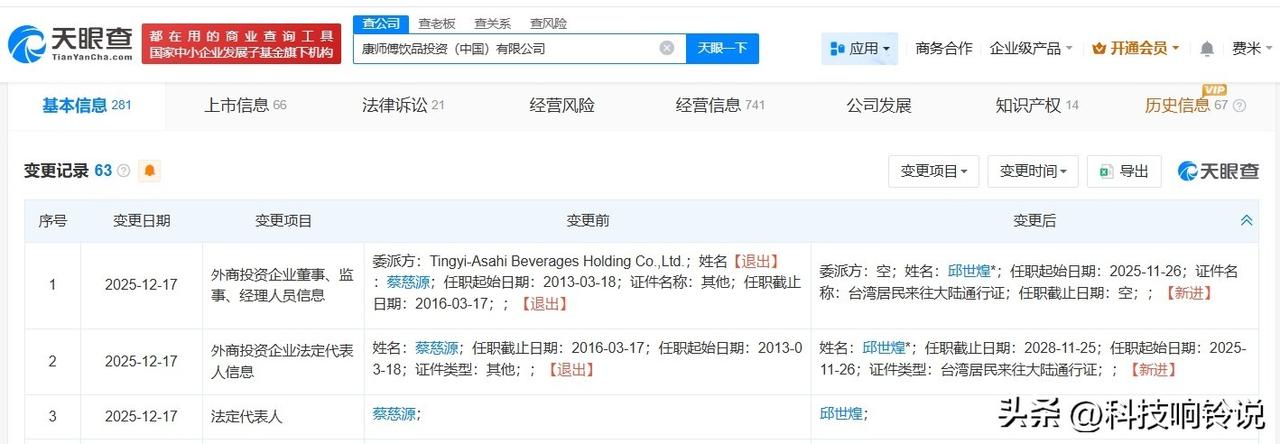Click 变更日期 column header
Image resolution: width=1280 pixels, height=444 pixels.
tap(141, 220)
